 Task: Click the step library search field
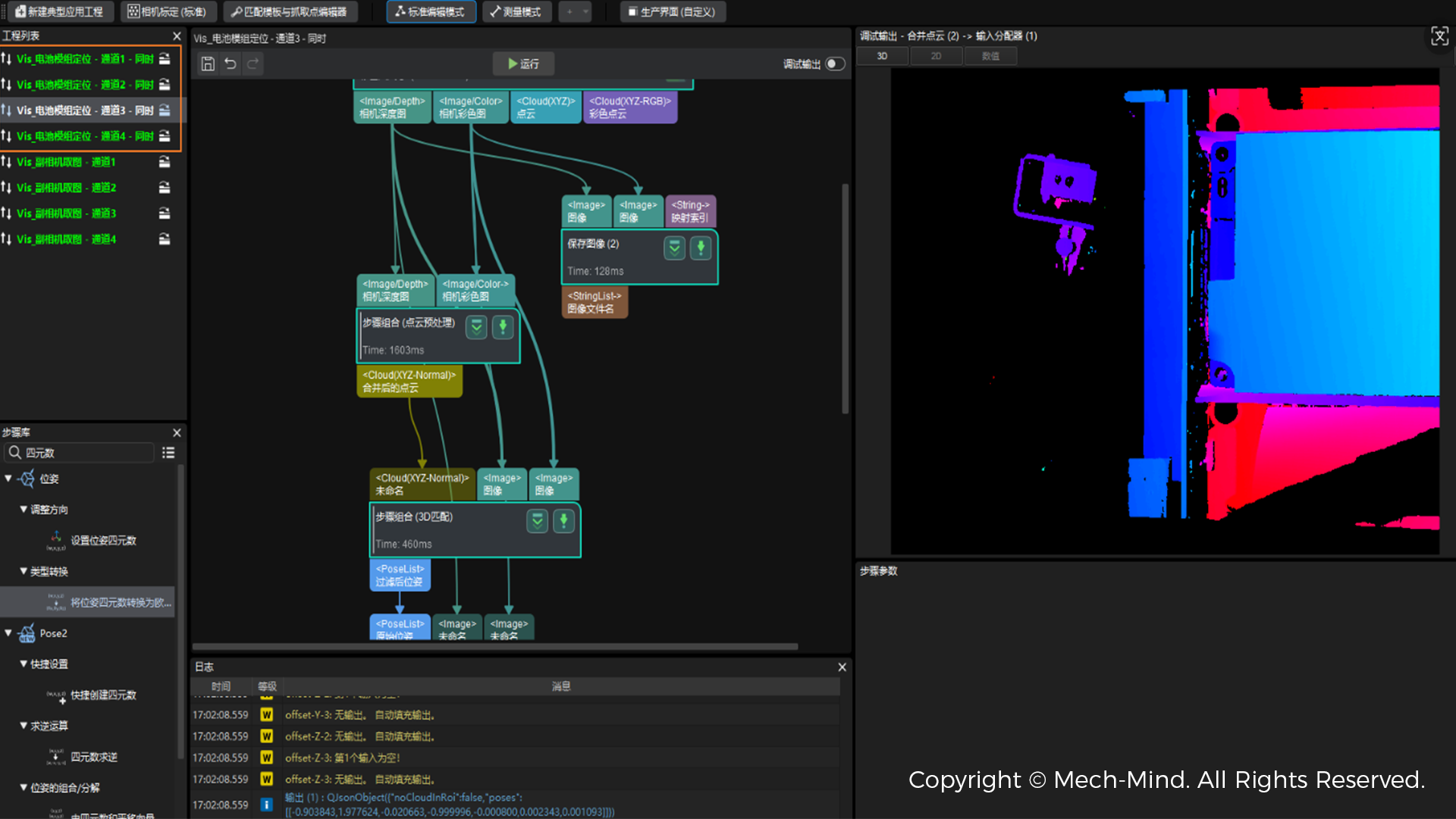coord(80,453)
